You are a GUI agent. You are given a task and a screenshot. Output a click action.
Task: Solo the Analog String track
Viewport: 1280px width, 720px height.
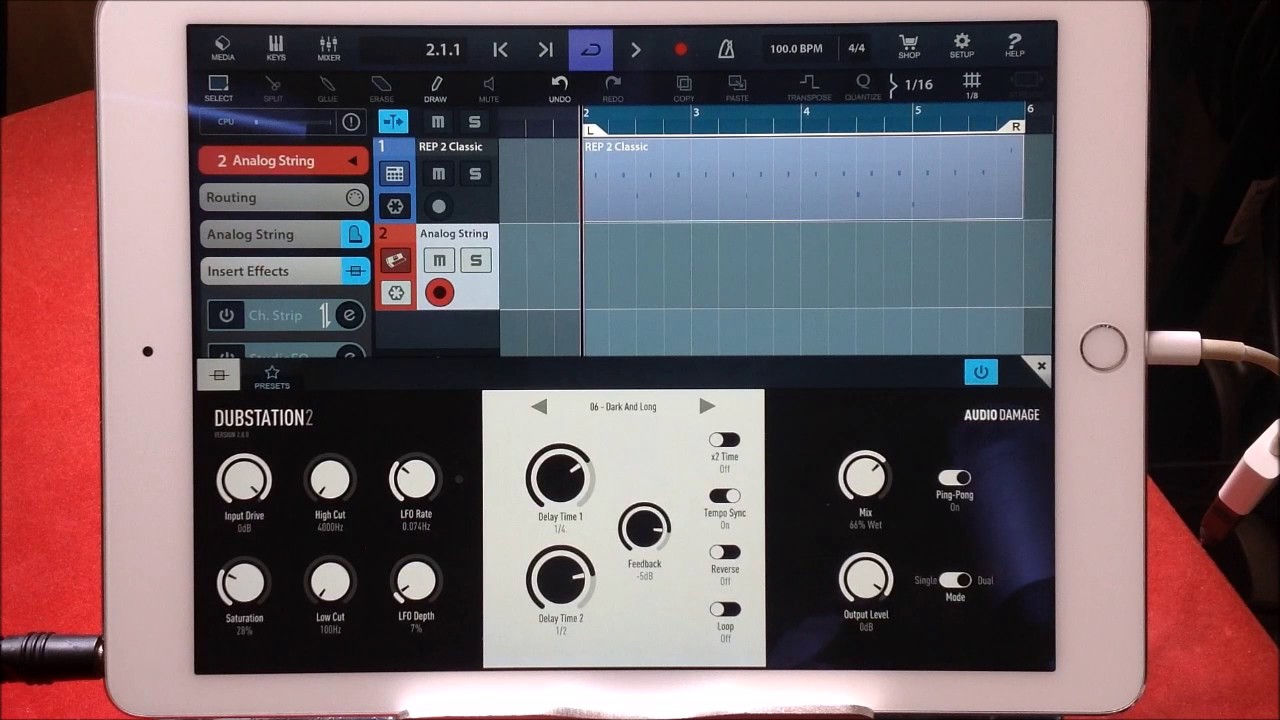tap(476, 261)
